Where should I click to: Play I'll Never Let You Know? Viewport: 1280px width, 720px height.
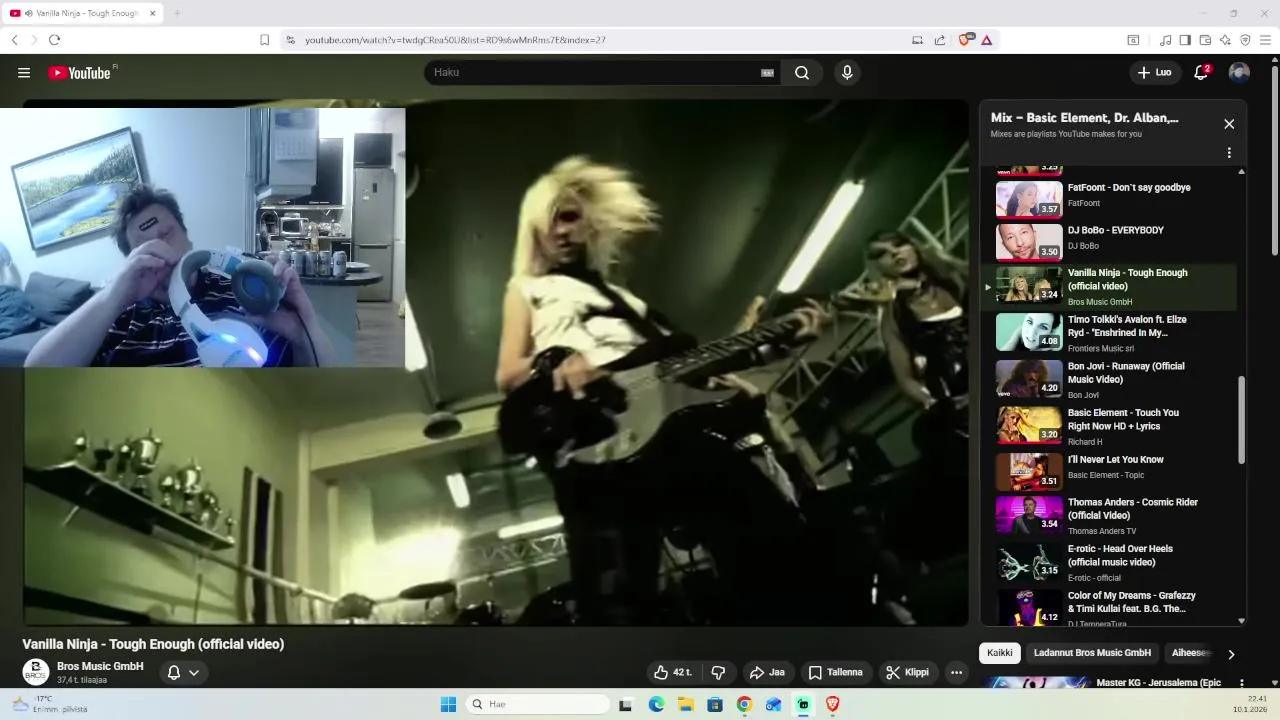coord(1108,471)
